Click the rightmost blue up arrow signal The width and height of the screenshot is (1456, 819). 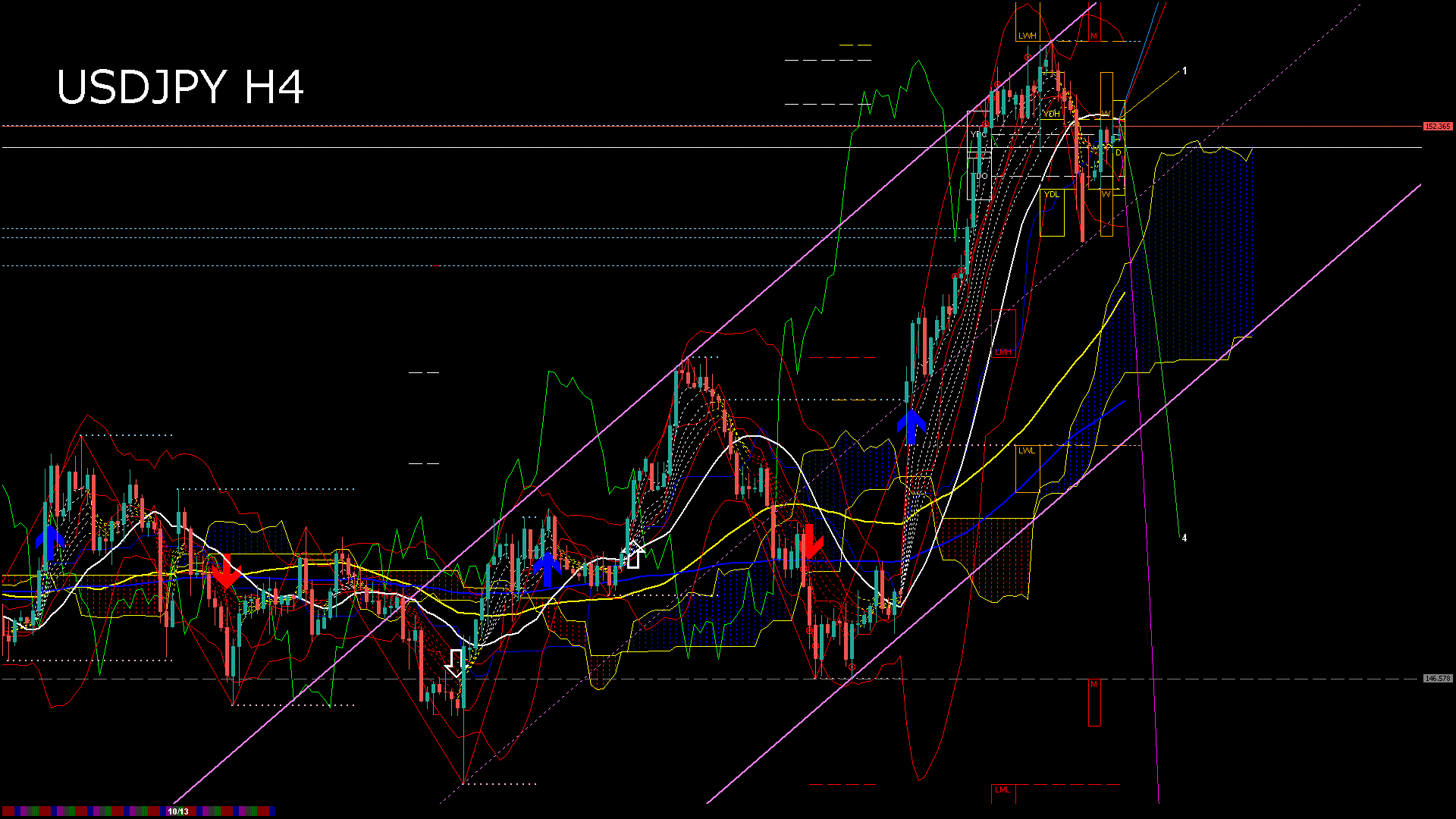(x=912, y=427)
